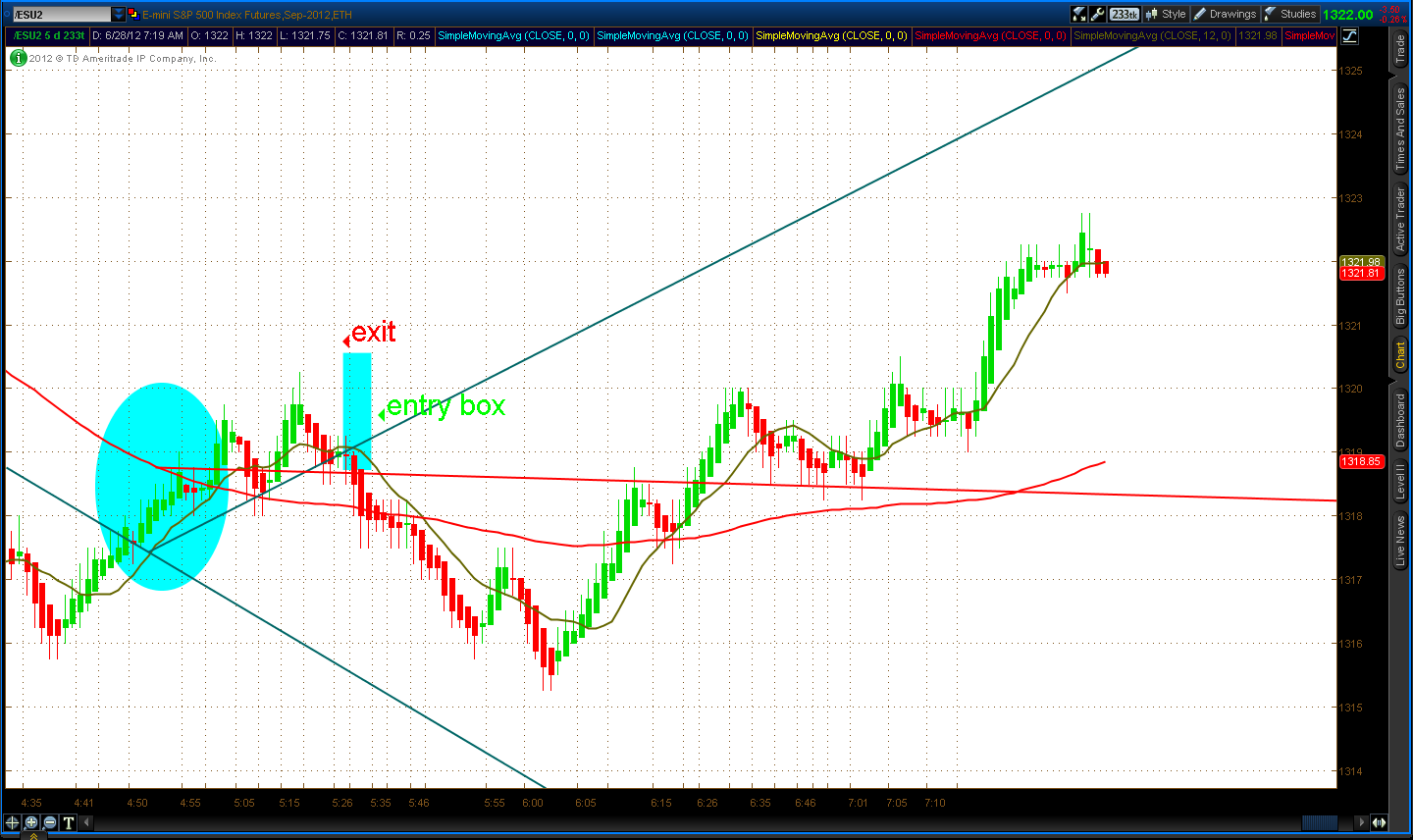This screenshot has height=840, width=1413.
Task: Open the chart share/flask arrow icon
Action: click(x=1079, y=15)
